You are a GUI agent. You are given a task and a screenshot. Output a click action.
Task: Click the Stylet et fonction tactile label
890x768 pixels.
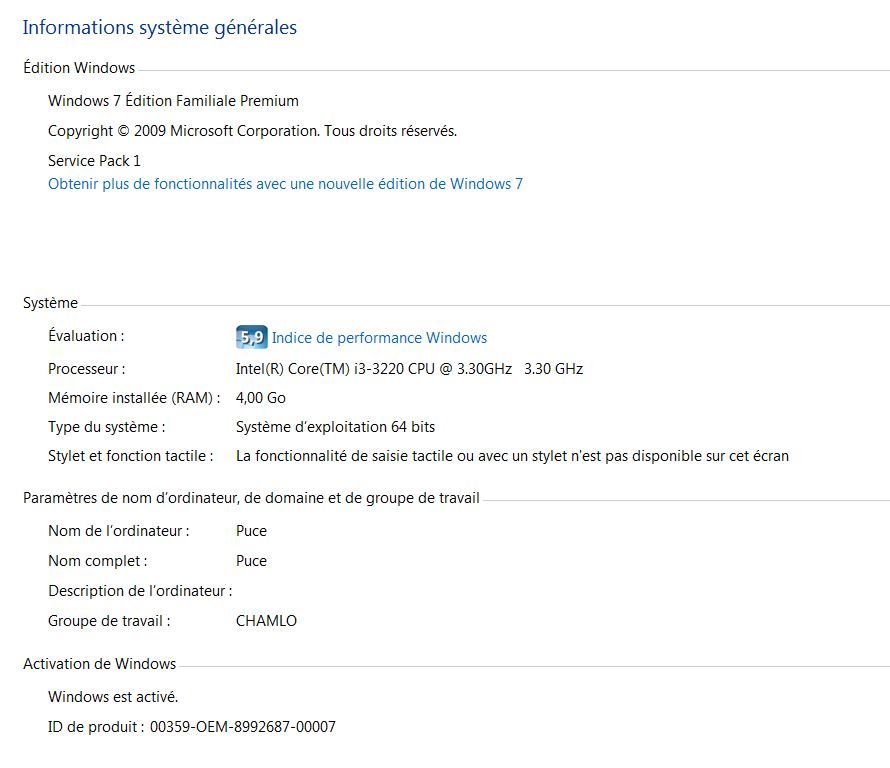131,456
